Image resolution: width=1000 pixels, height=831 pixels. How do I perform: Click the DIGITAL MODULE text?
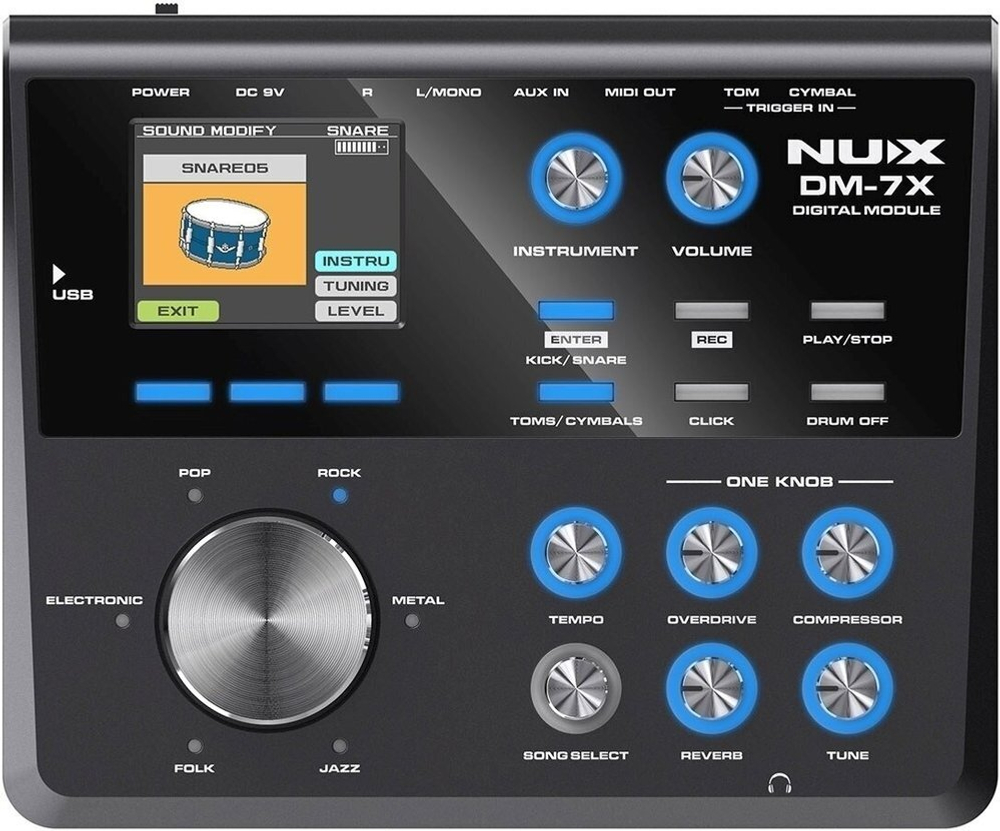point(866,210)
